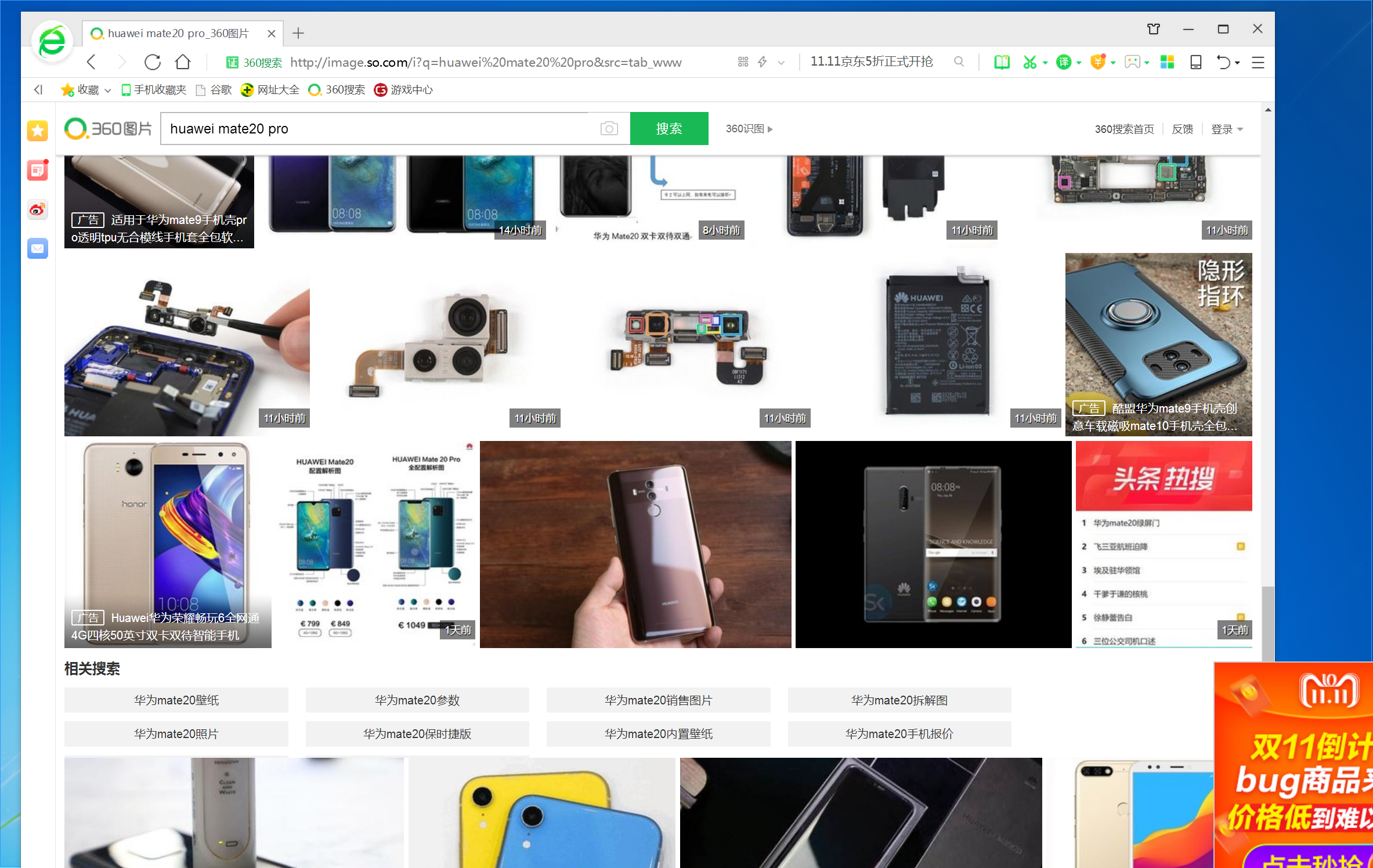This screenshot has width=1373, height=868.
Task: Open the 360搜索首页 link
Action: point(1124,129)
